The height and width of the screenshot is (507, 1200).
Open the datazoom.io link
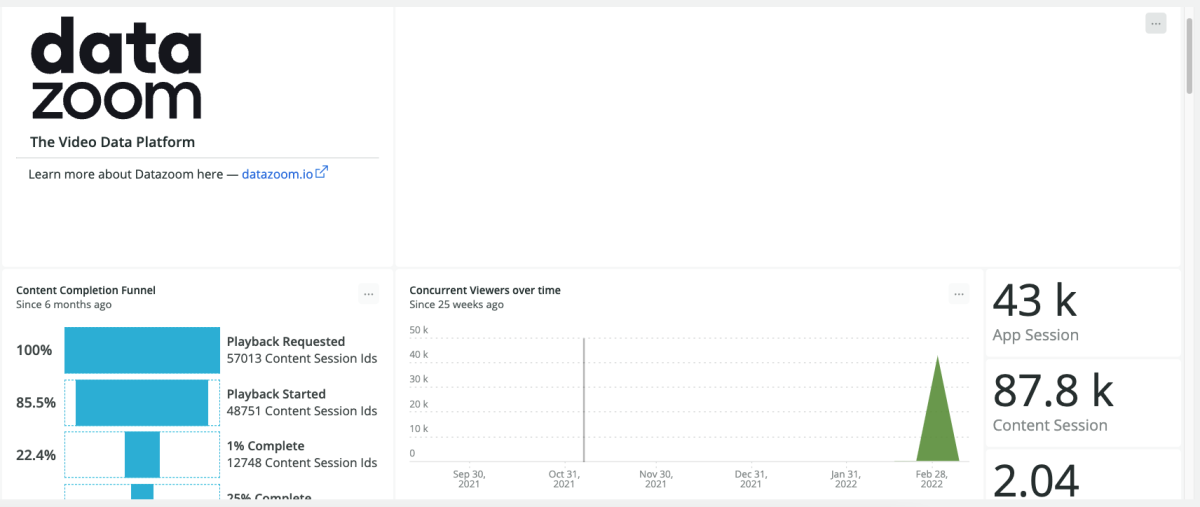pos(277,174)
